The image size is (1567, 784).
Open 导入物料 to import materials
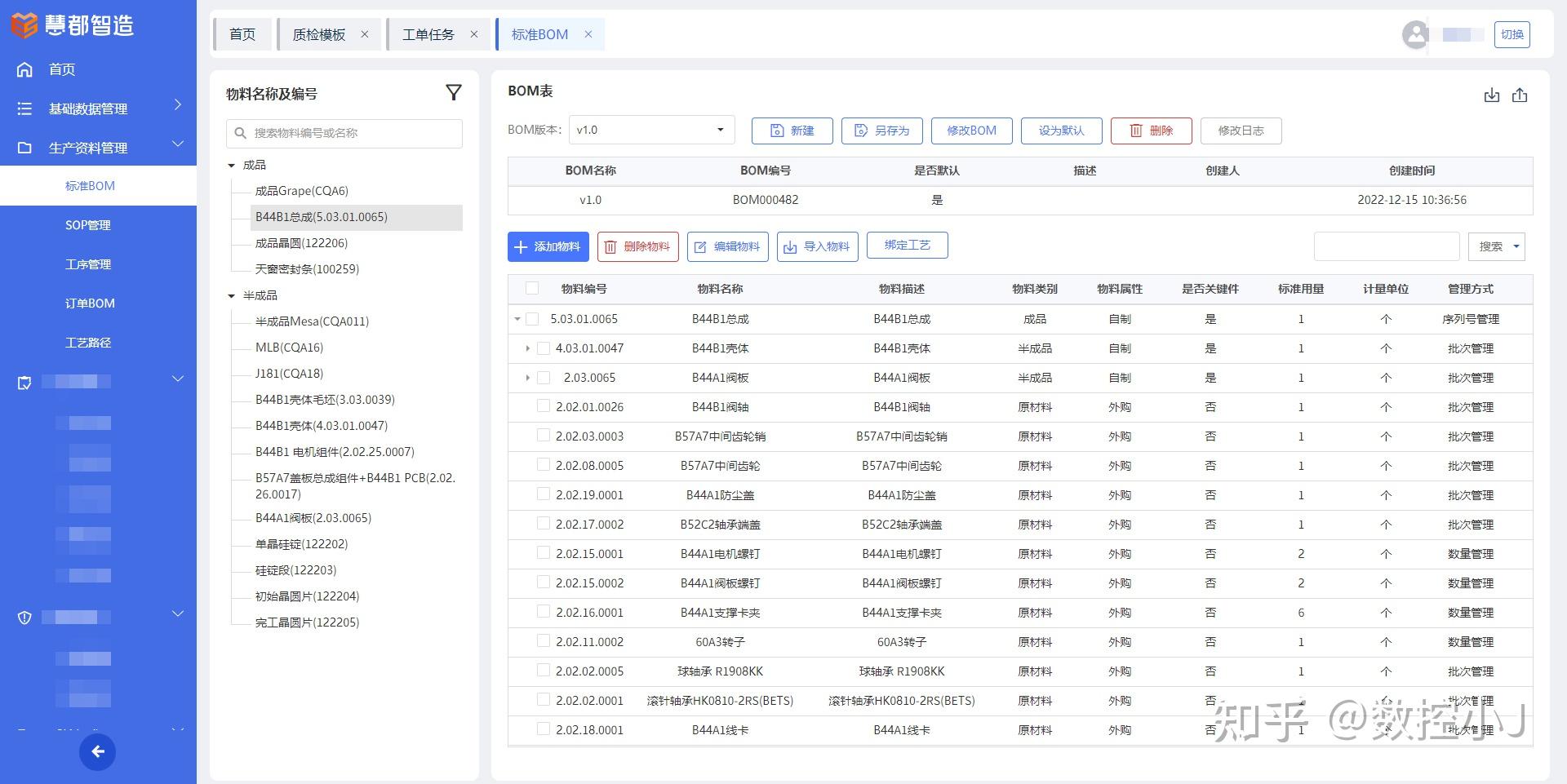(817, 246)
